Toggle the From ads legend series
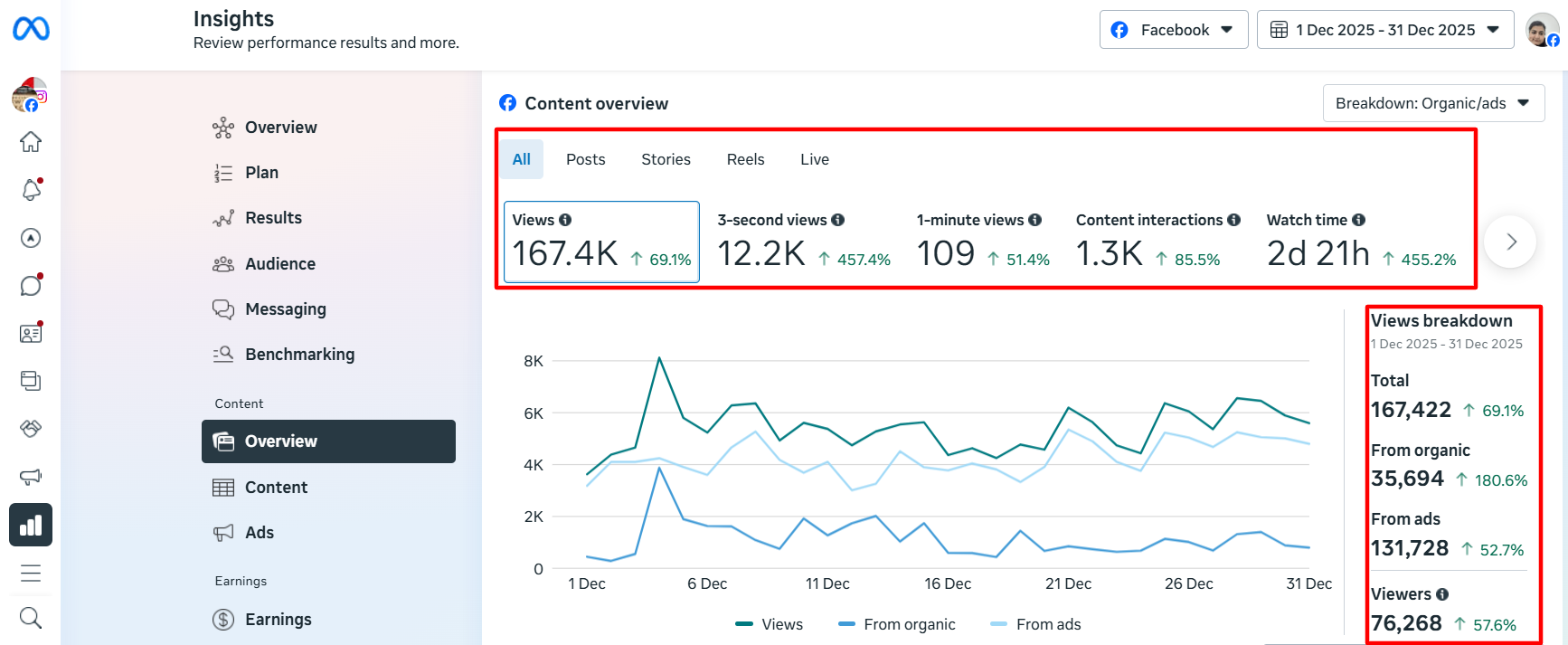This screenshot has width=1568, height=645. click(x=1036, y=624)
